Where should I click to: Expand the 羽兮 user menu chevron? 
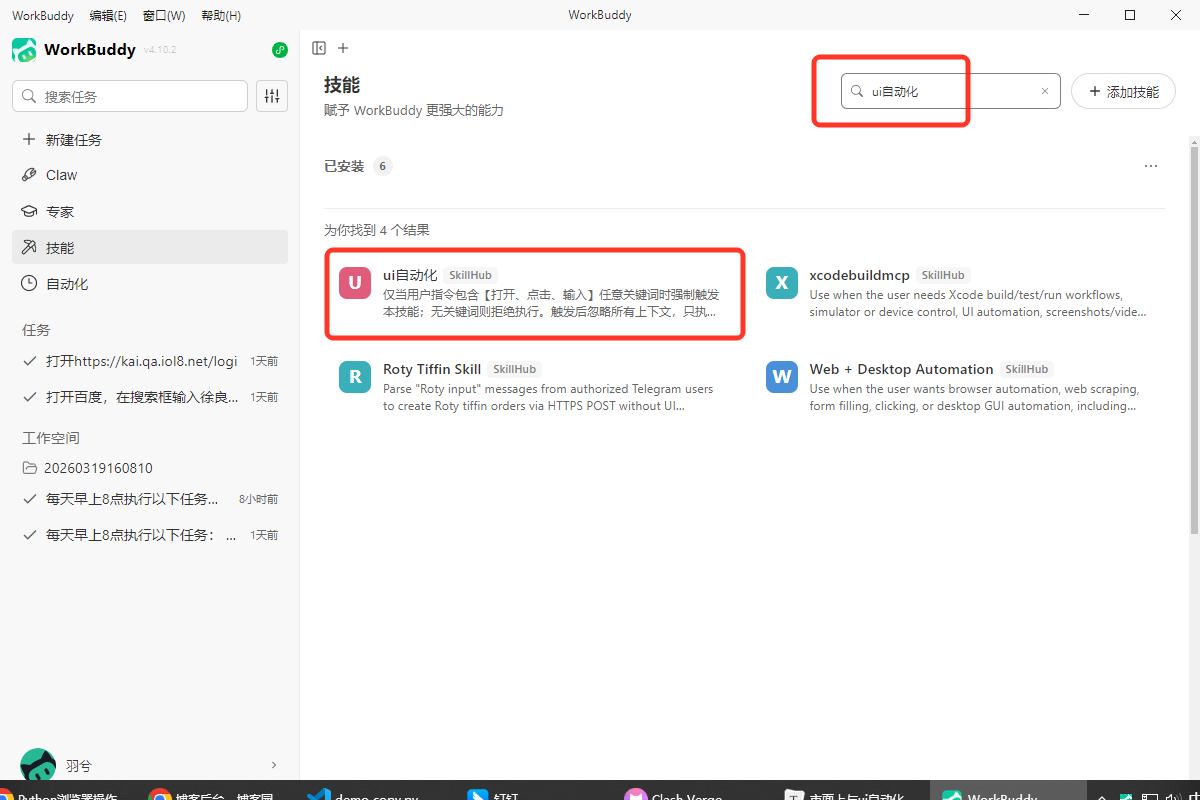(274, 765)
